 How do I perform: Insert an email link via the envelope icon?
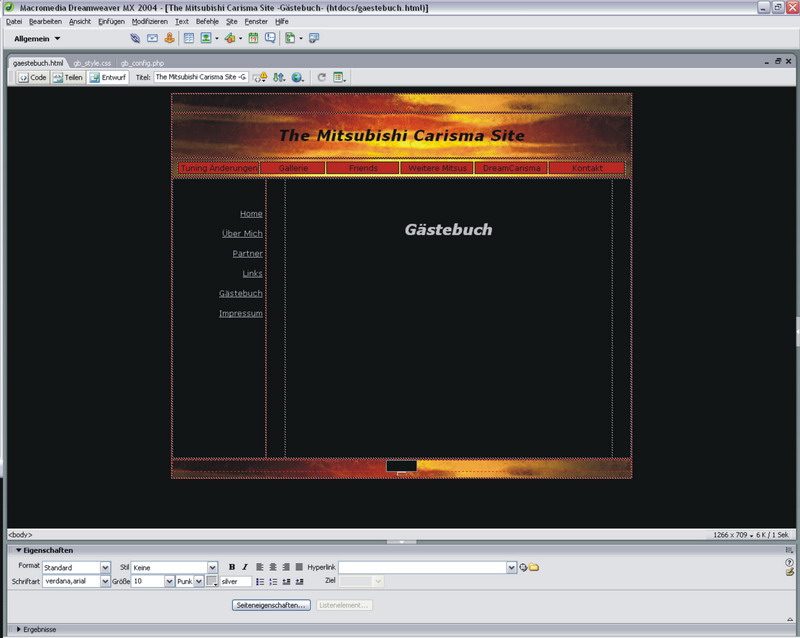coord(153,38)
